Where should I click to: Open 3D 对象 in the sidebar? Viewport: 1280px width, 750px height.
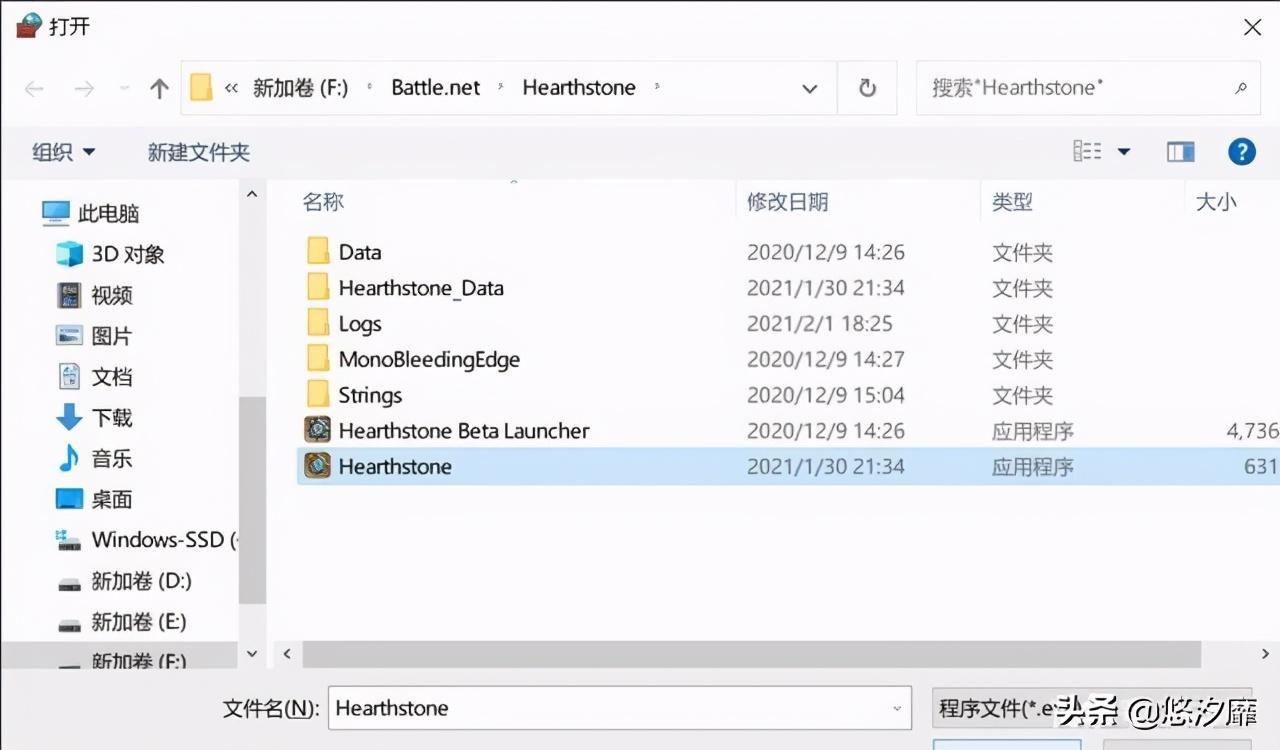pos(110,254)
